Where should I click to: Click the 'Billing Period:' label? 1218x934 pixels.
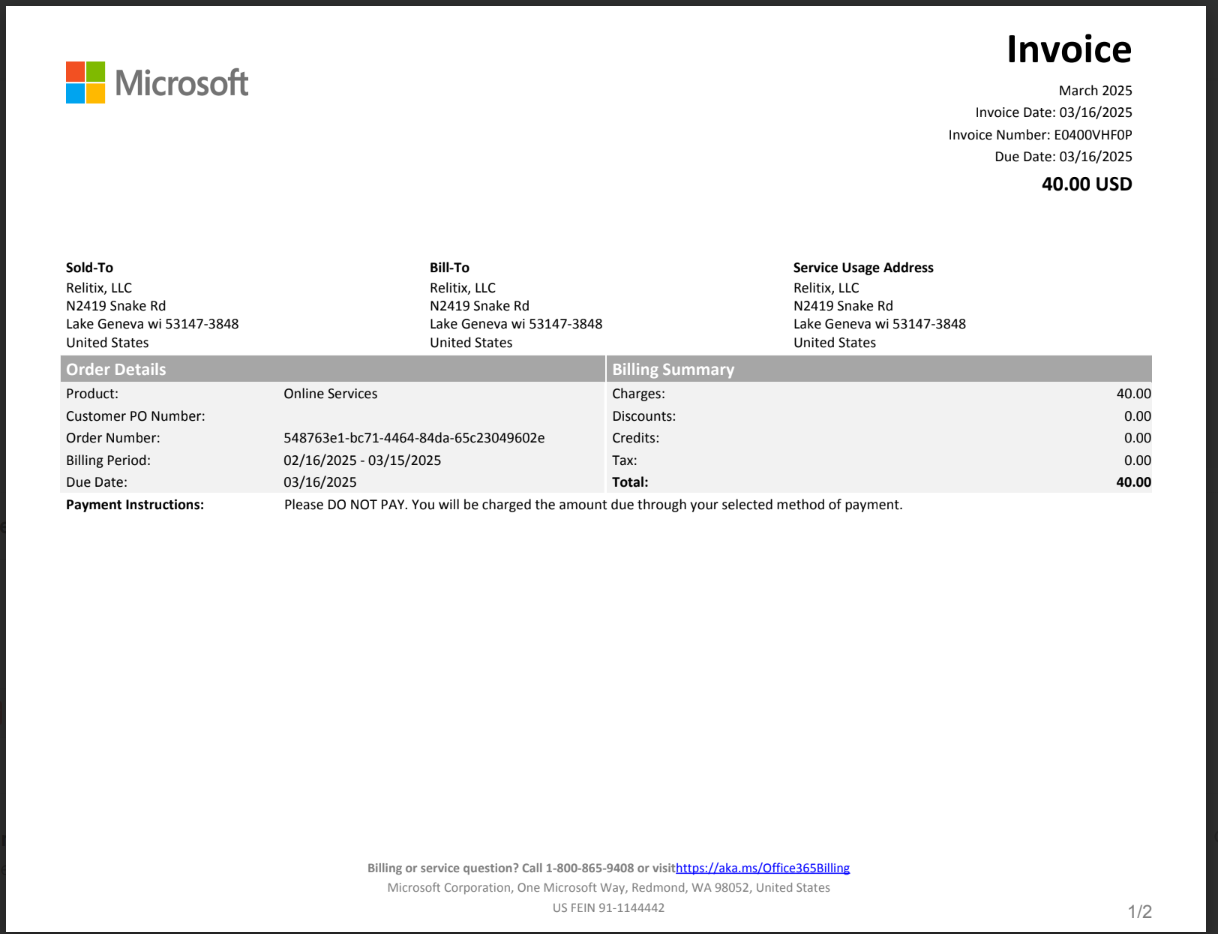pyautogui.click(x=108, y=460)
